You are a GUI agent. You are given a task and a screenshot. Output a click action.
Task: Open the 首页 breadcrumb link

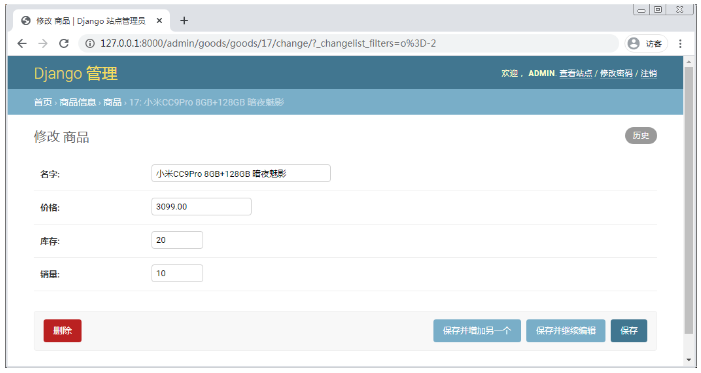43,102
